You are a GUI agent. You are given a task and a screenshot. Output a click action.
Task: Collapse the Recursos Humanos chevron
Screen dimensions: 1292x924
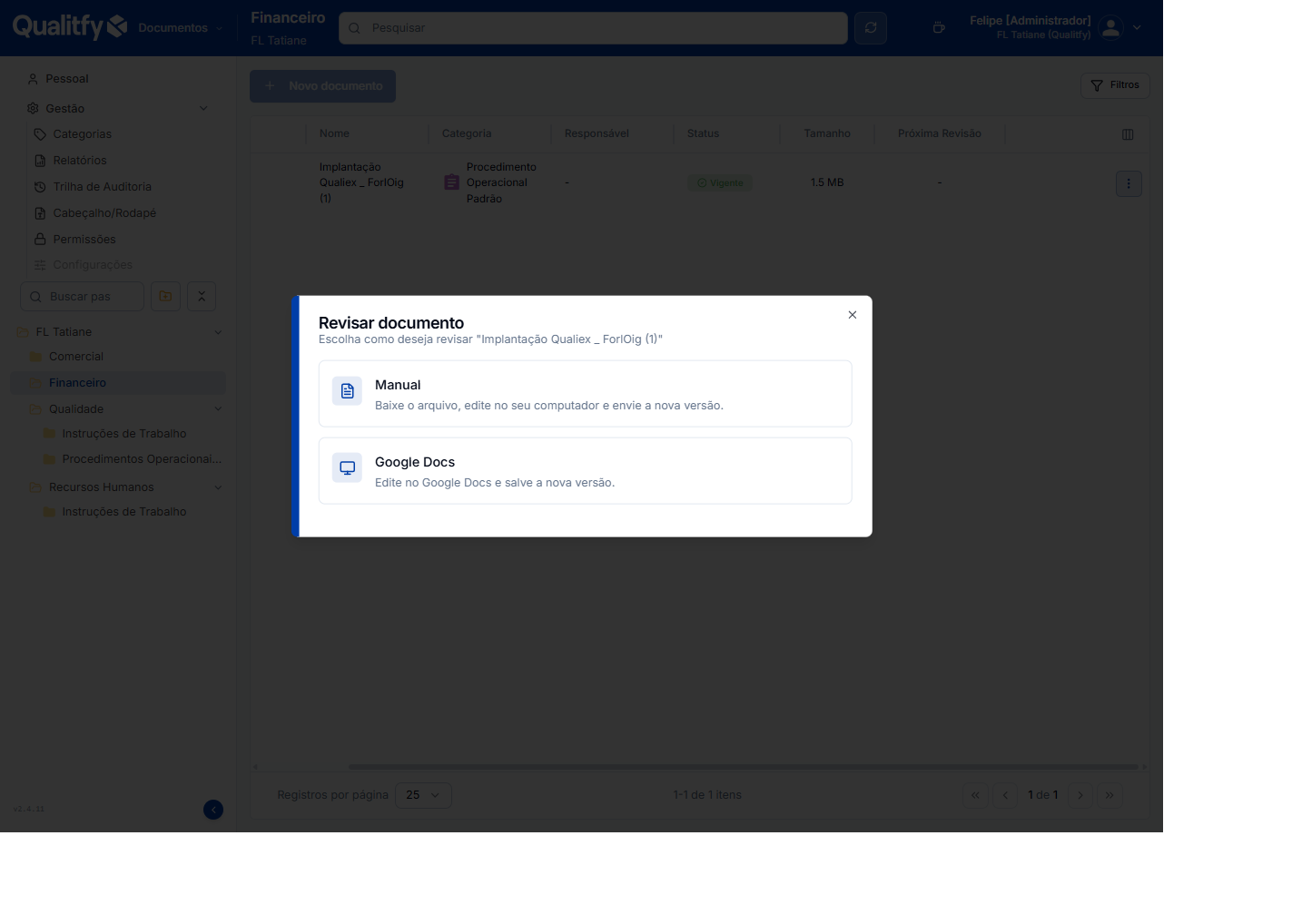(x=218, y=487)
